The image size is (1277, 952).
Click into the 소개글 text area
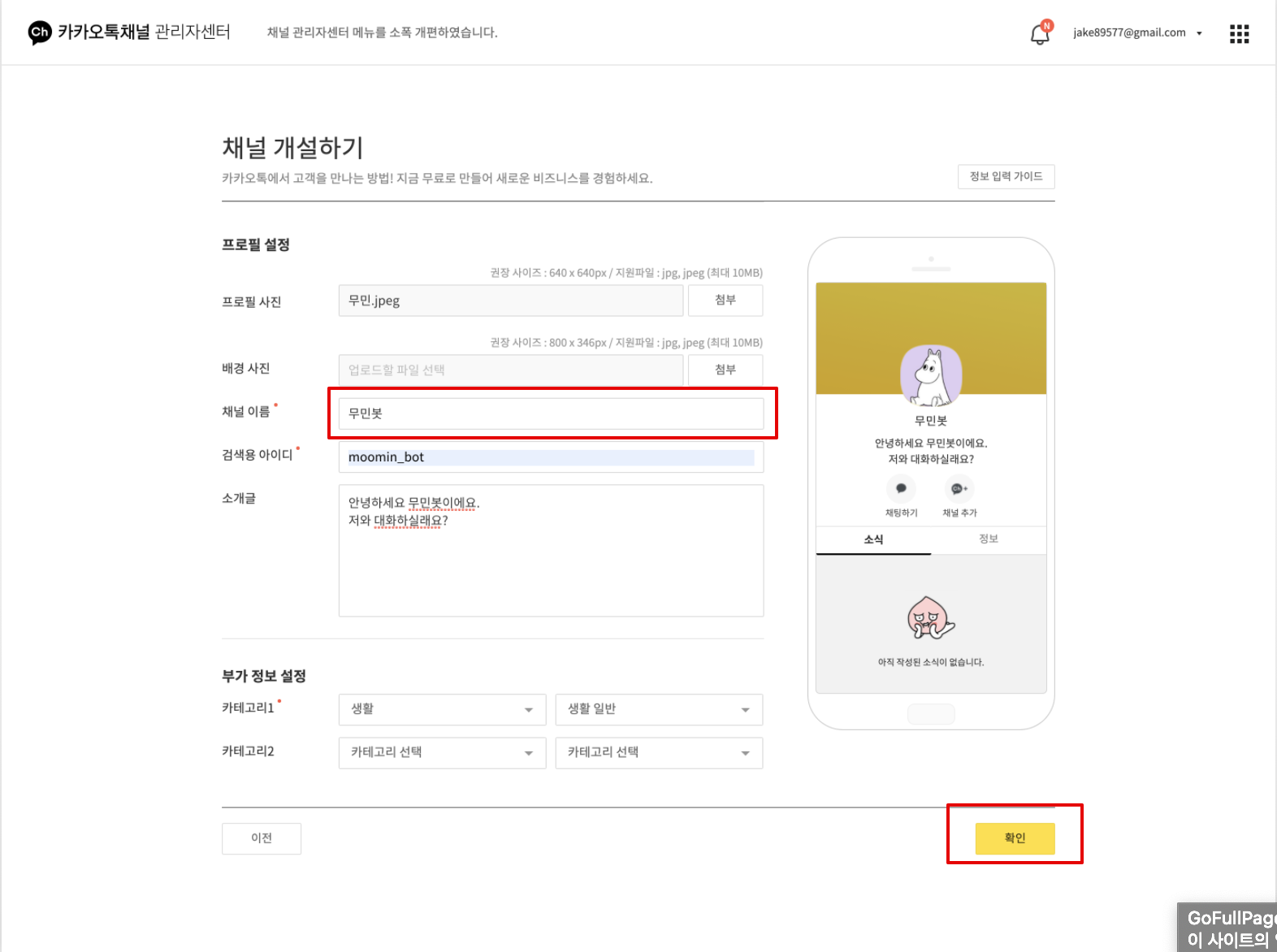(x=551, y=551)
